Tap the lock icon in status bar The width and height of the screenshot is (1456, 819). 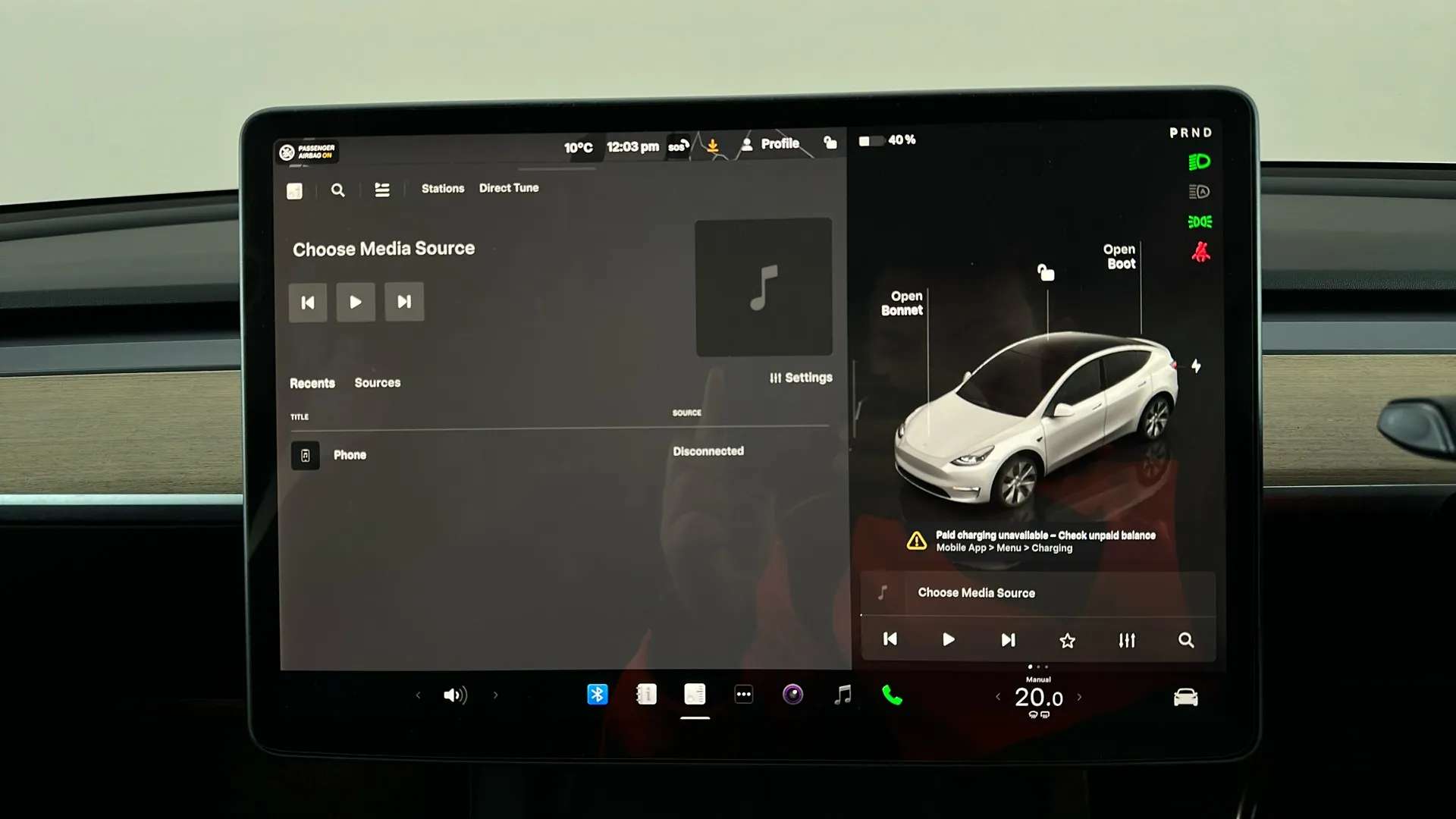(830, 143)
